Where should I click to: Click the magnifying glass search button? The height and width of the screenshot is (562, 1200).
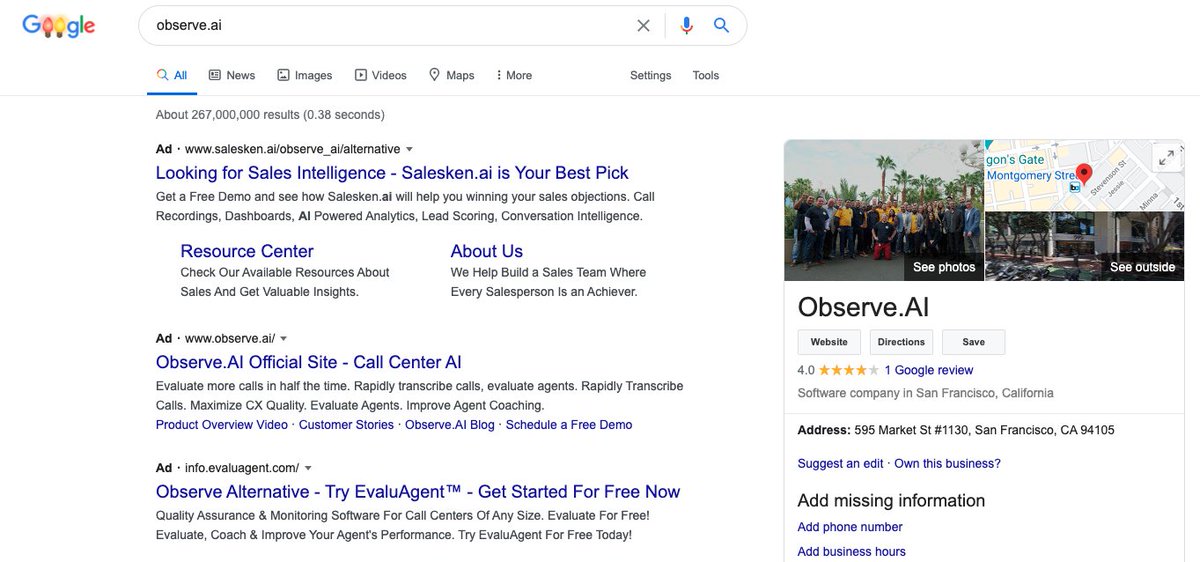coord(721,26)
